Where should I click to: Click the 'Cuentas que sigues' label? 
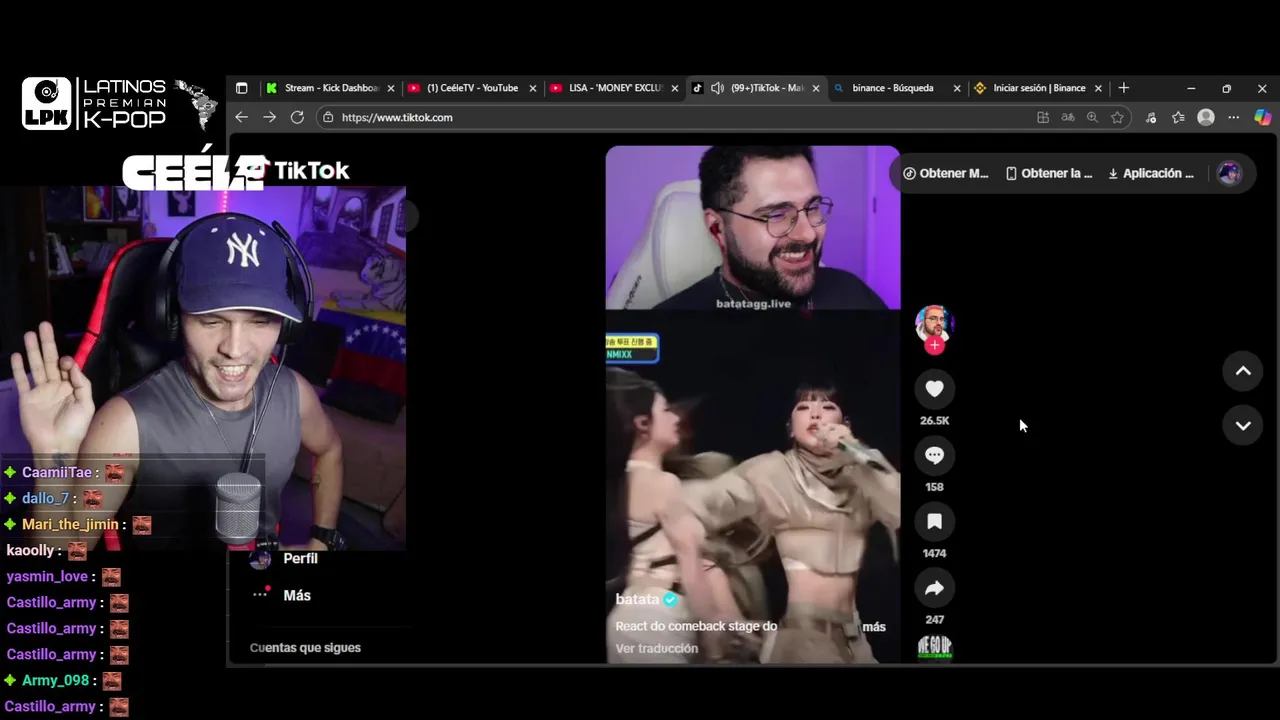tap(305, 648)
